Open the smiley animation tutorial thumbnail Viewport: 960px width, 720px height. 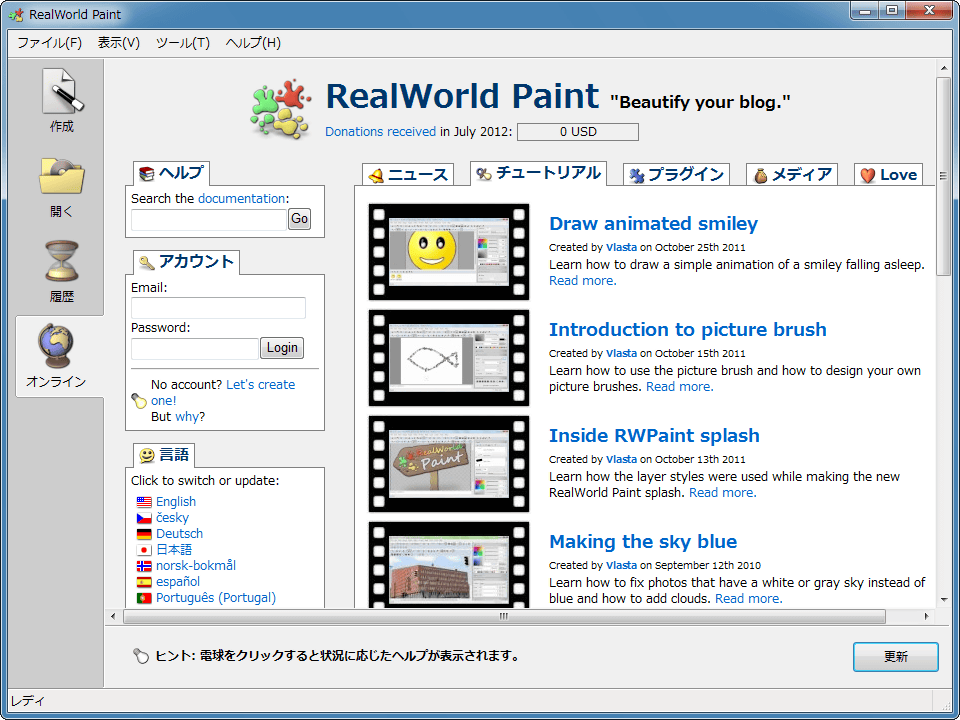pyautogui.click(x=449, y=252)
